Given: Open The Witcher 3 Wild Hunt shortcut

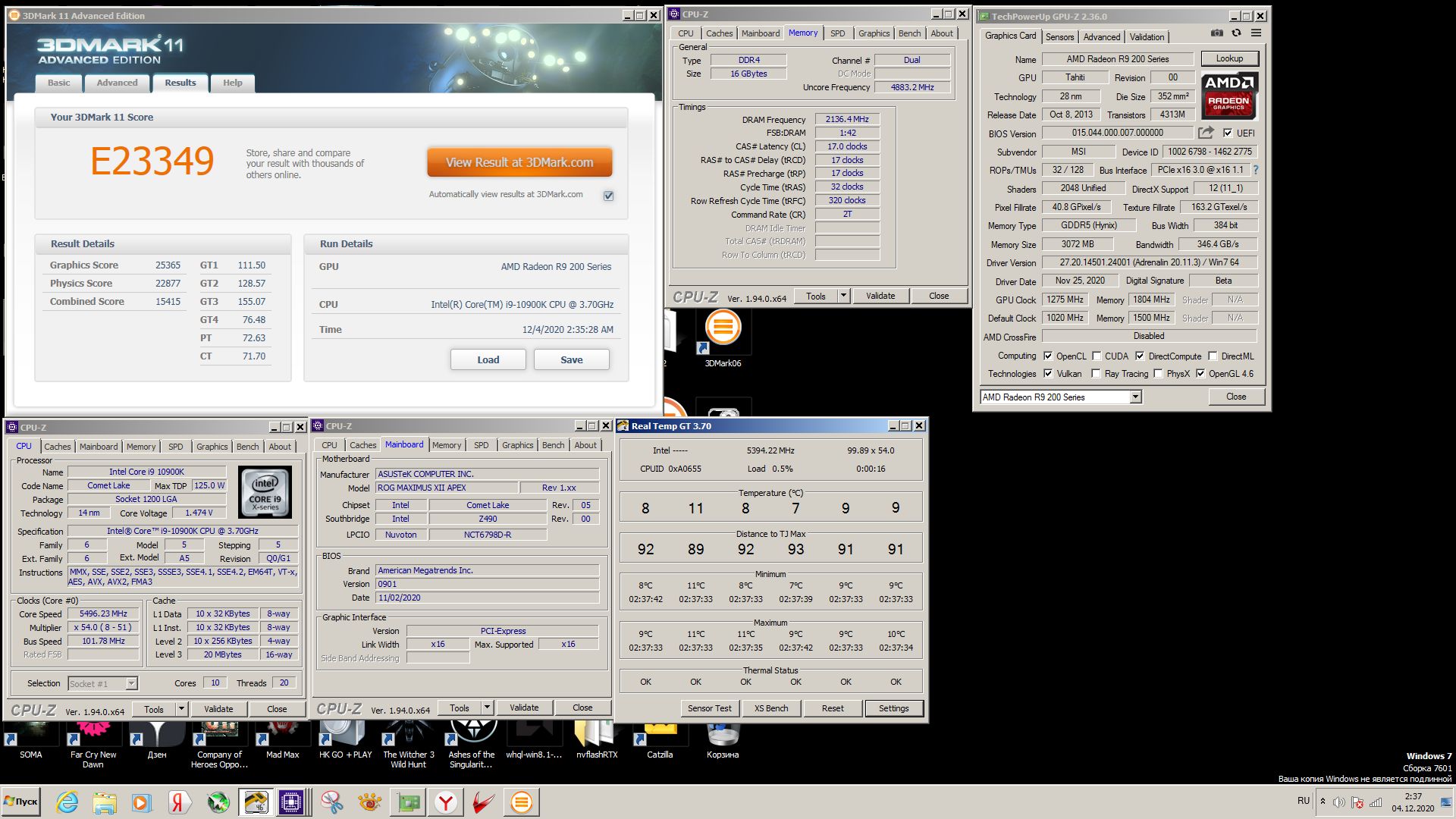Looking at the screenshot, I should point(409,745).
